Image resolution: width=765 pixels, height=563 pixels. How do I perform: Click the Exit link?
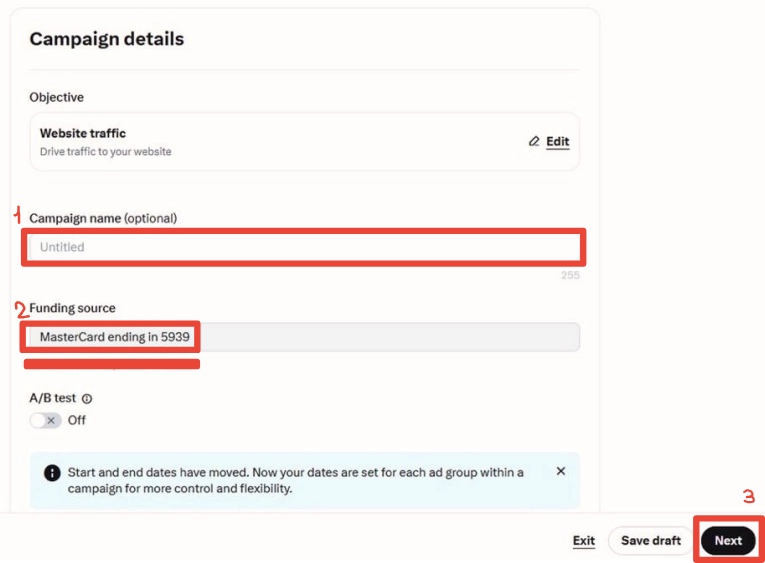coord(584,541)
